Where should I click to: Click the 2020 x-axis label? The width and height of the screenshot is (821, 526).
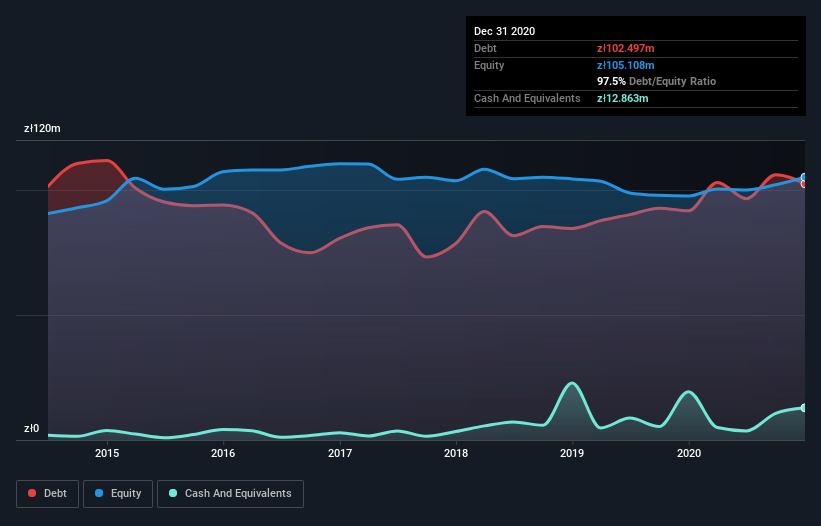pos(689,453)
